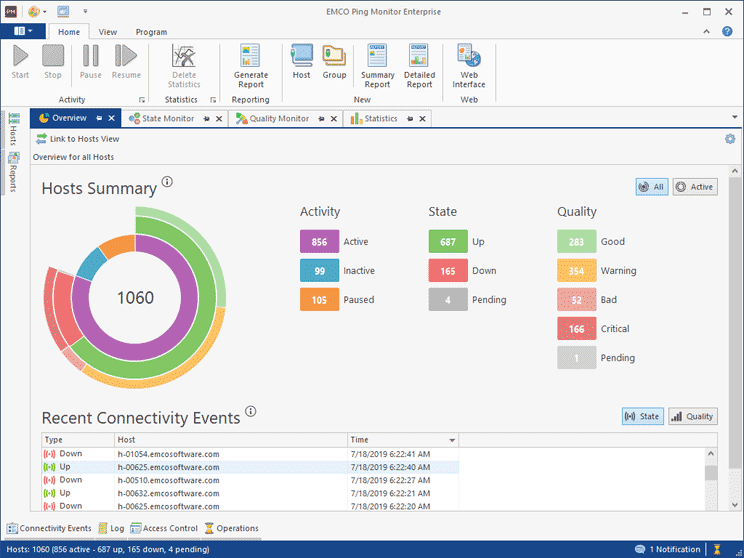Screen dimensions: 744x558
Task: Click the hourglass operations icon in status bar
Action: point(717,549)
